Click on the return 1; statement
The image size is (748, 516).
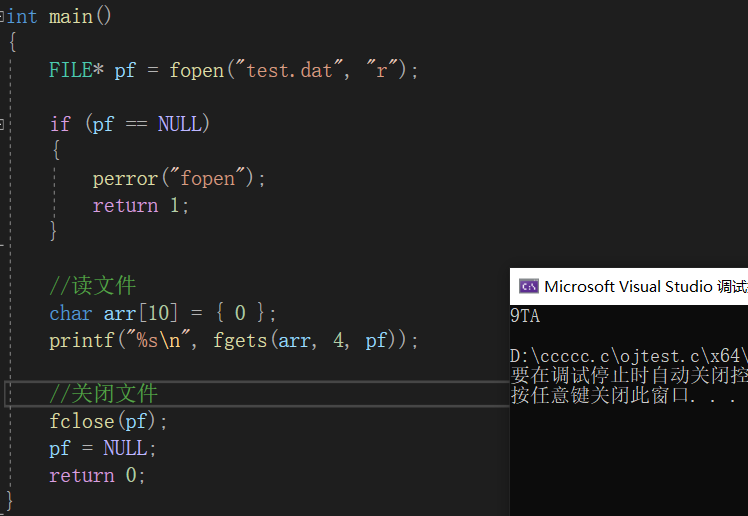pos(141,206)
